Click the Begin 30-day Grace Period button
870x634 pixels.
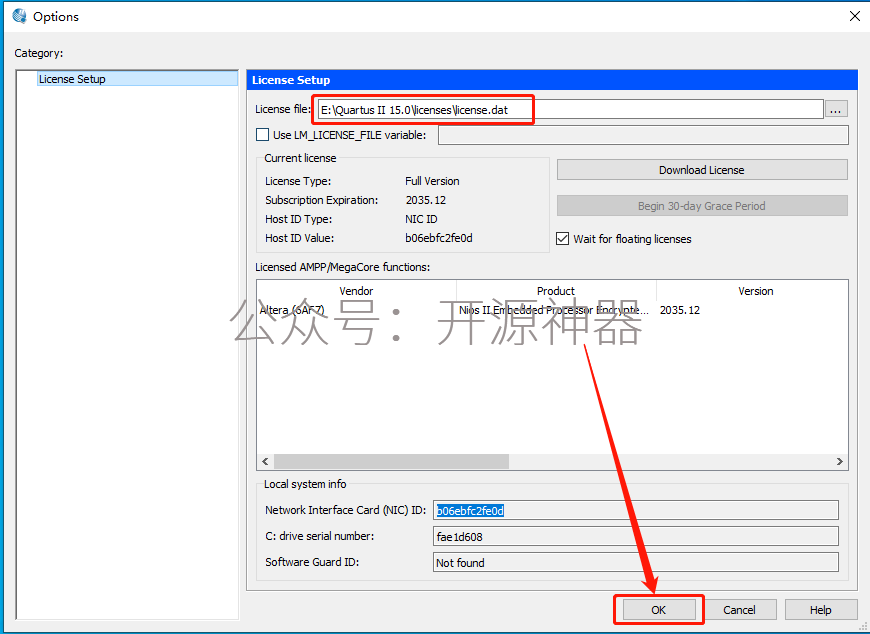pos(702,206)
